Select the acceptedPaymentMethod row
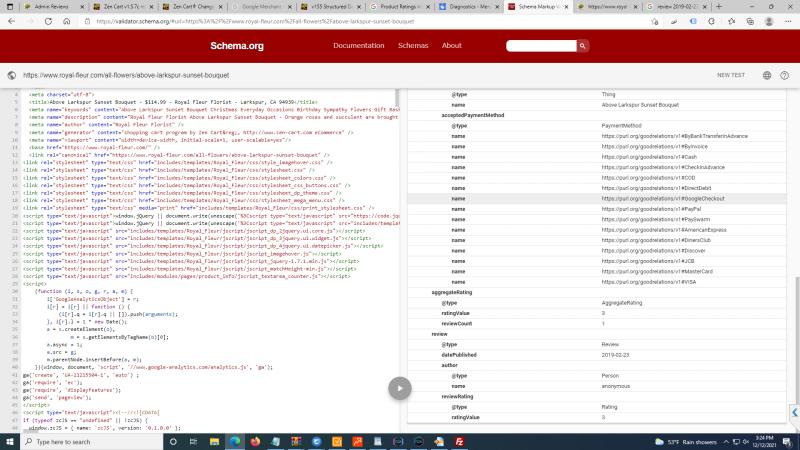 tap(597, 115)
